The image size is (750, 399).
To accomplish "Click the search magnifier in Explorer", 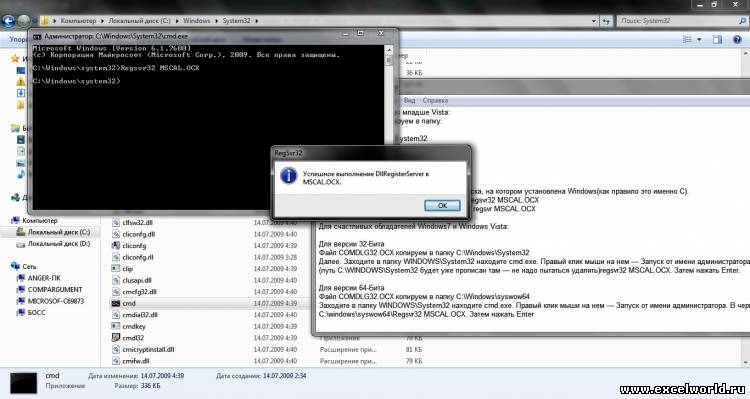I will pyautogui.click(x=743, y=21).
